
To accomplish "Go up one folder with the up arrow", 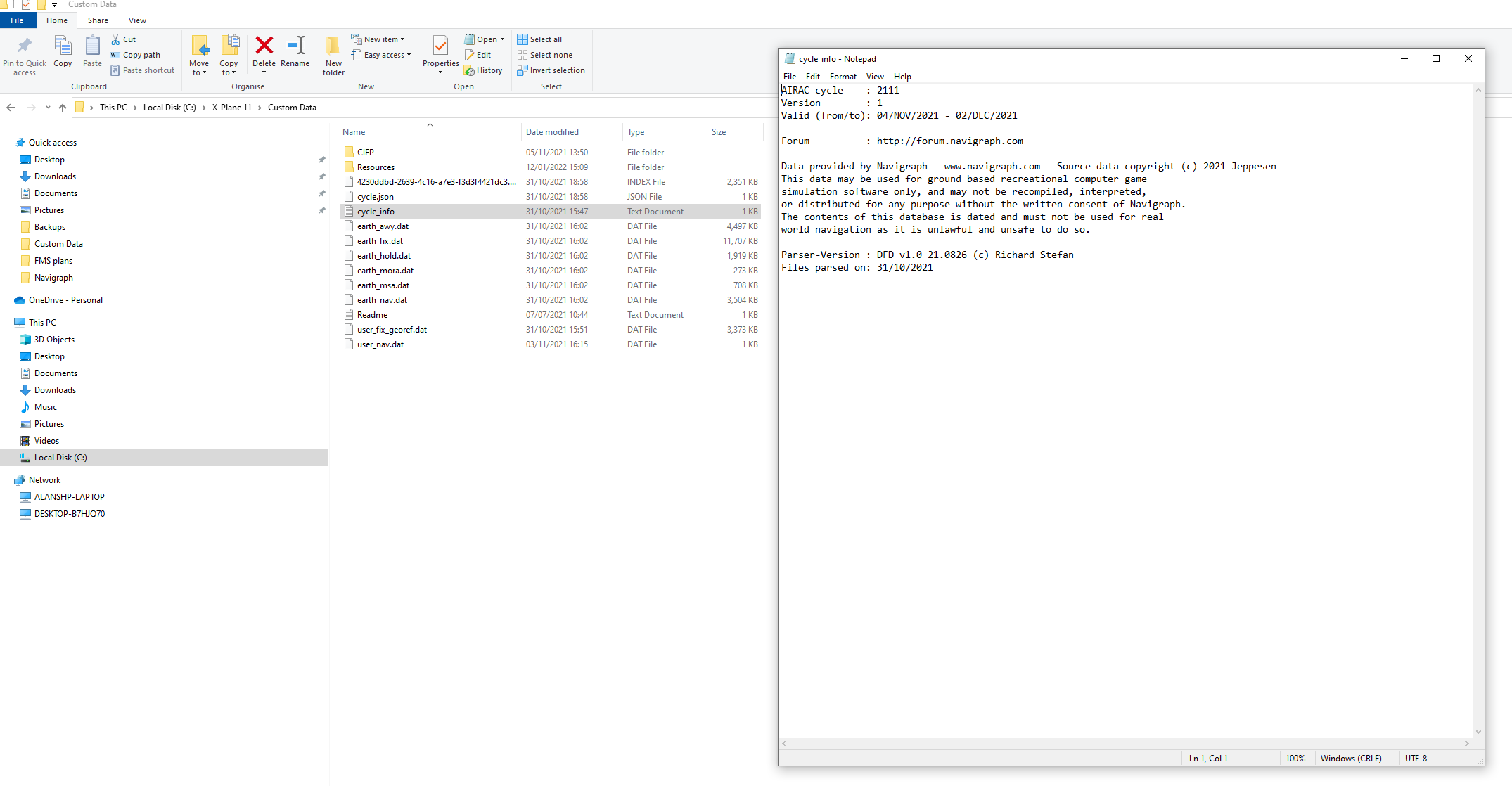I will [63, 108].
